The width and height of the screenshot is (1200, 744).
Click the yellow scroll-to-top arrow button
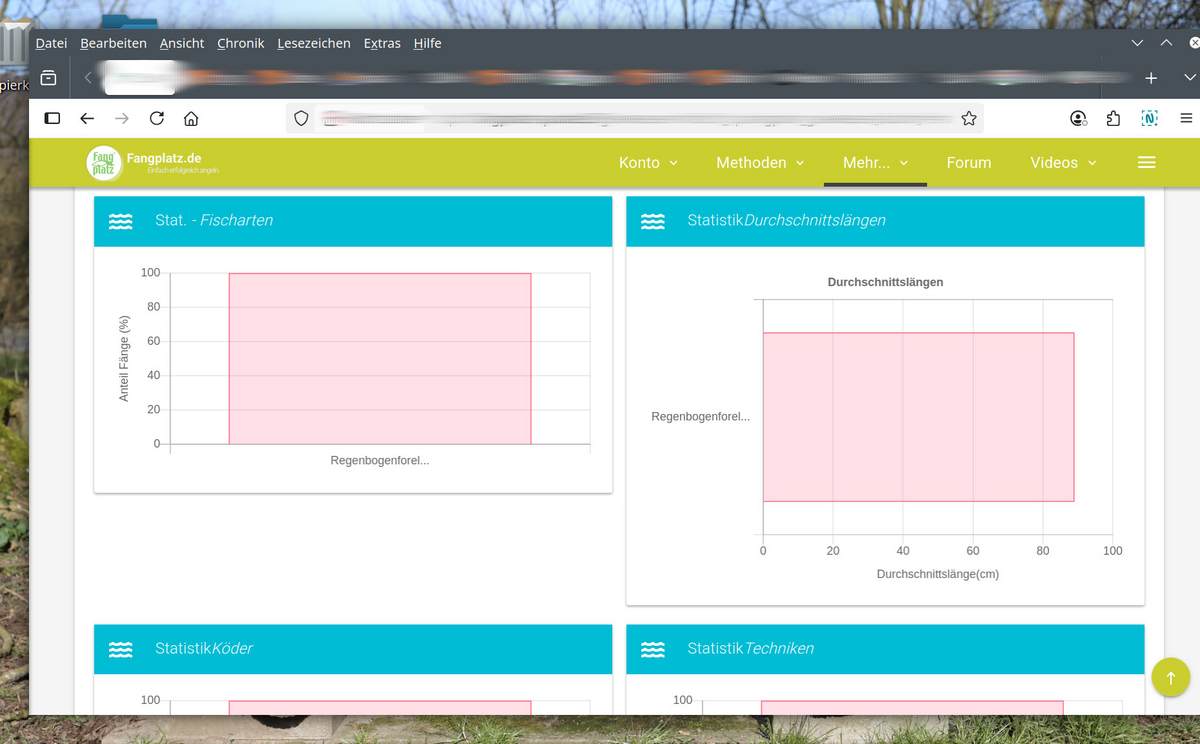pos(1170,677)
